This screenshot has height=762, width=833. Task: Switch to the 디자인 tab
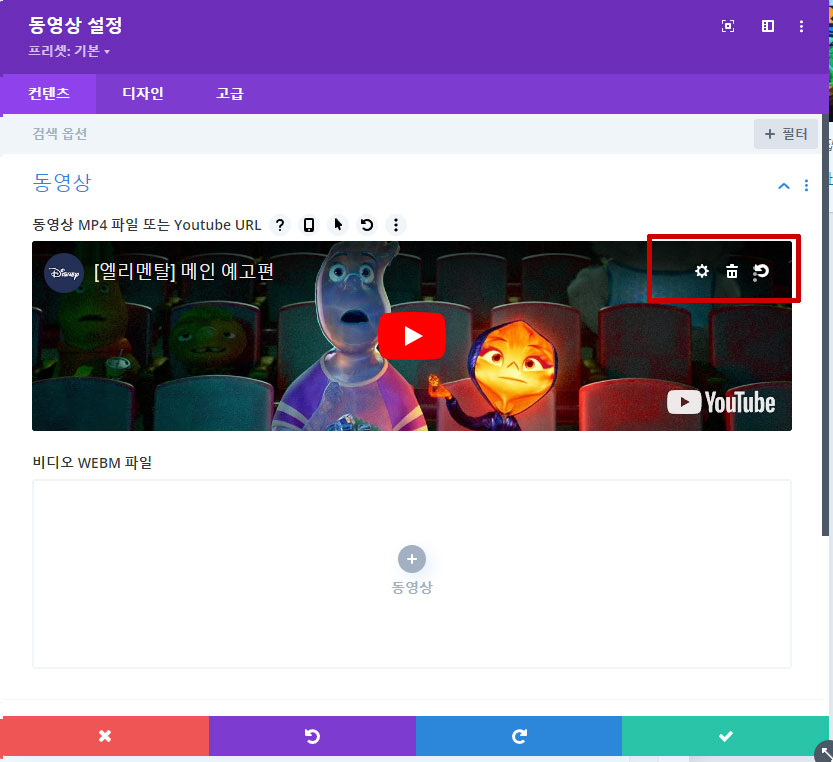click(x=142, y=94)
